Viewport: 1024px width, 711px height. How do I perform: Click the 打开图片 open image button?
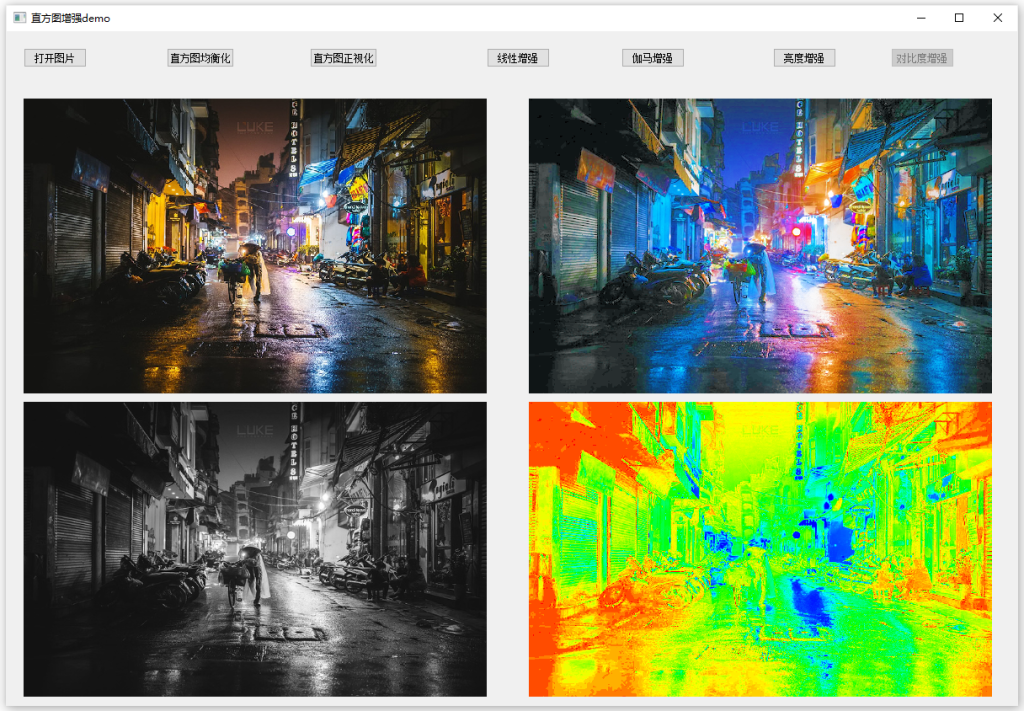click(x=55, y=58)
